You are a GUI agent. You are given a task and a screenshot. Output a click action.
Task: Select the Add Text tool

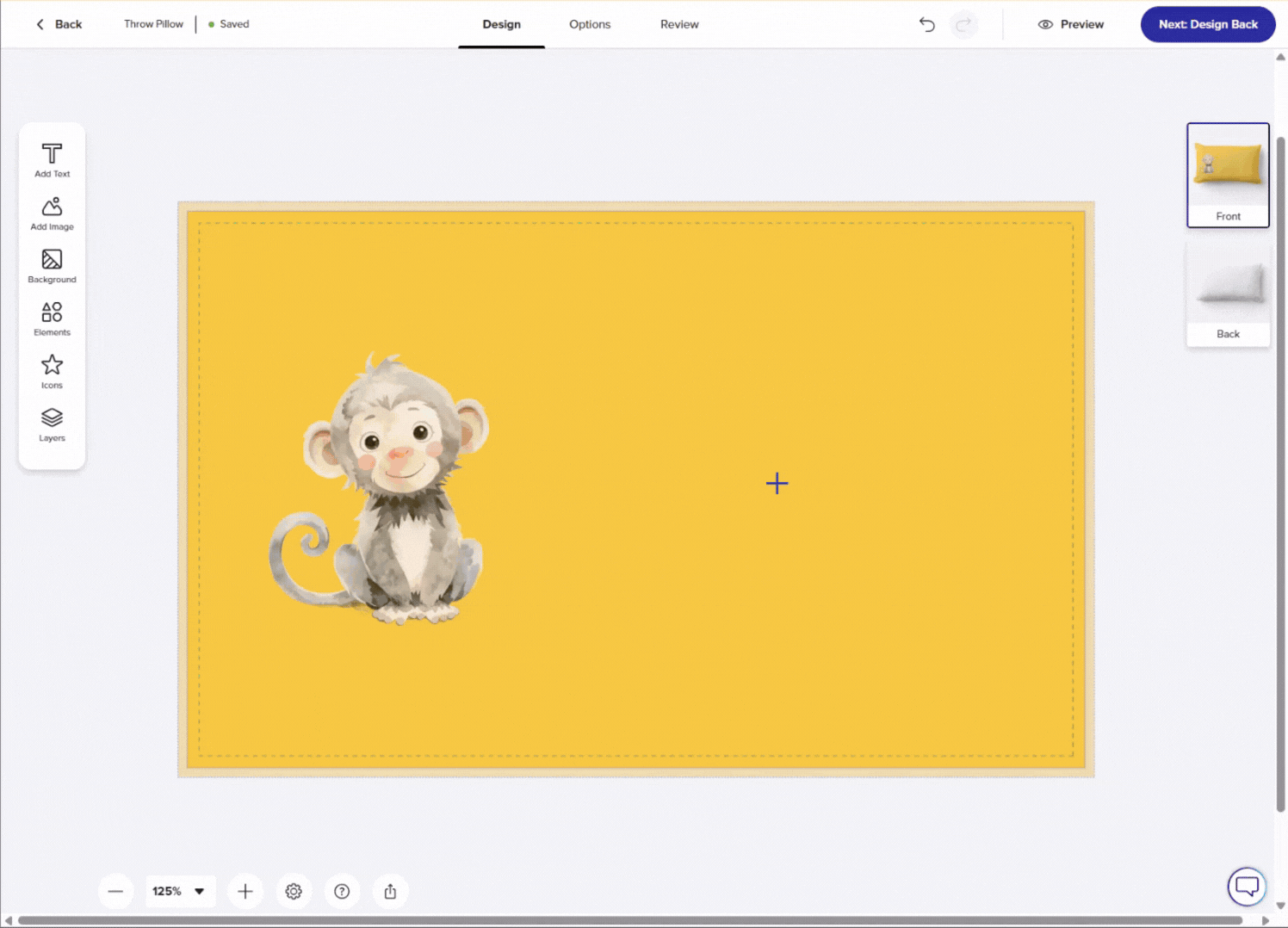pyautogui.click(x=52, y=160)
